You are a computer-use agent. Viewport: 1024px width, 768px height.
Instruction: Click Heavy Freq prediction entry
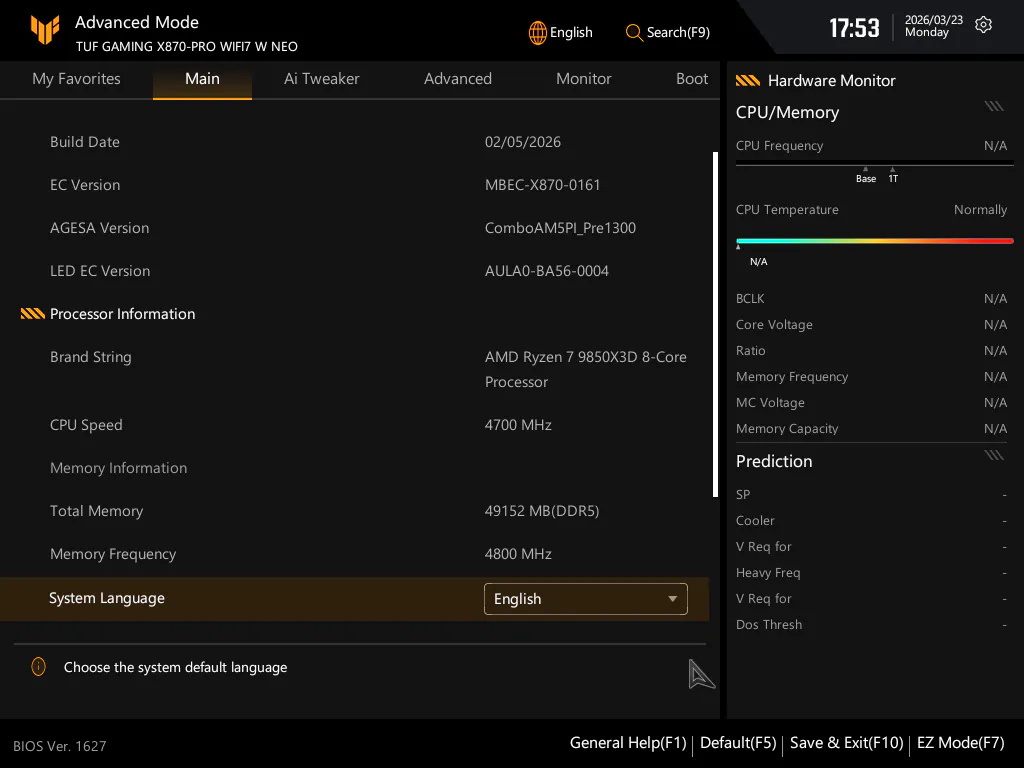(x=768, y=573)
